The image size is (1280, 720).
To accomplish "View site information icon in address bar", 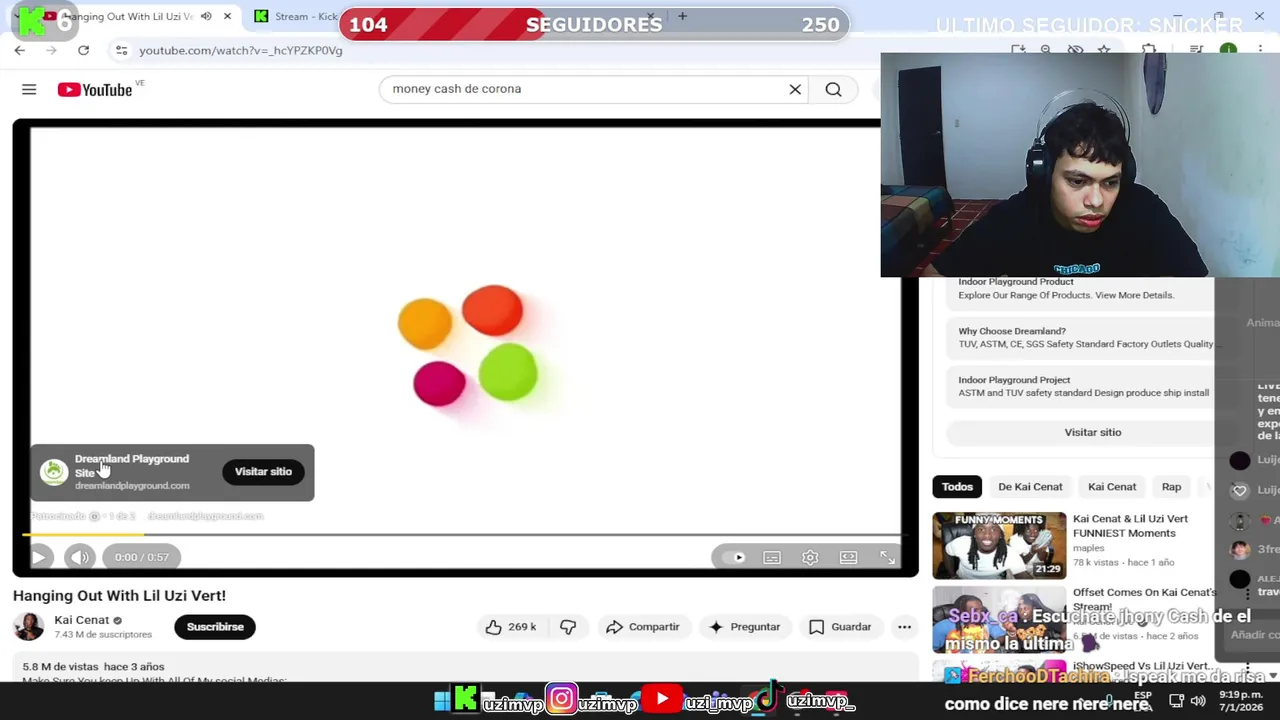I will (x=121, y=50).
